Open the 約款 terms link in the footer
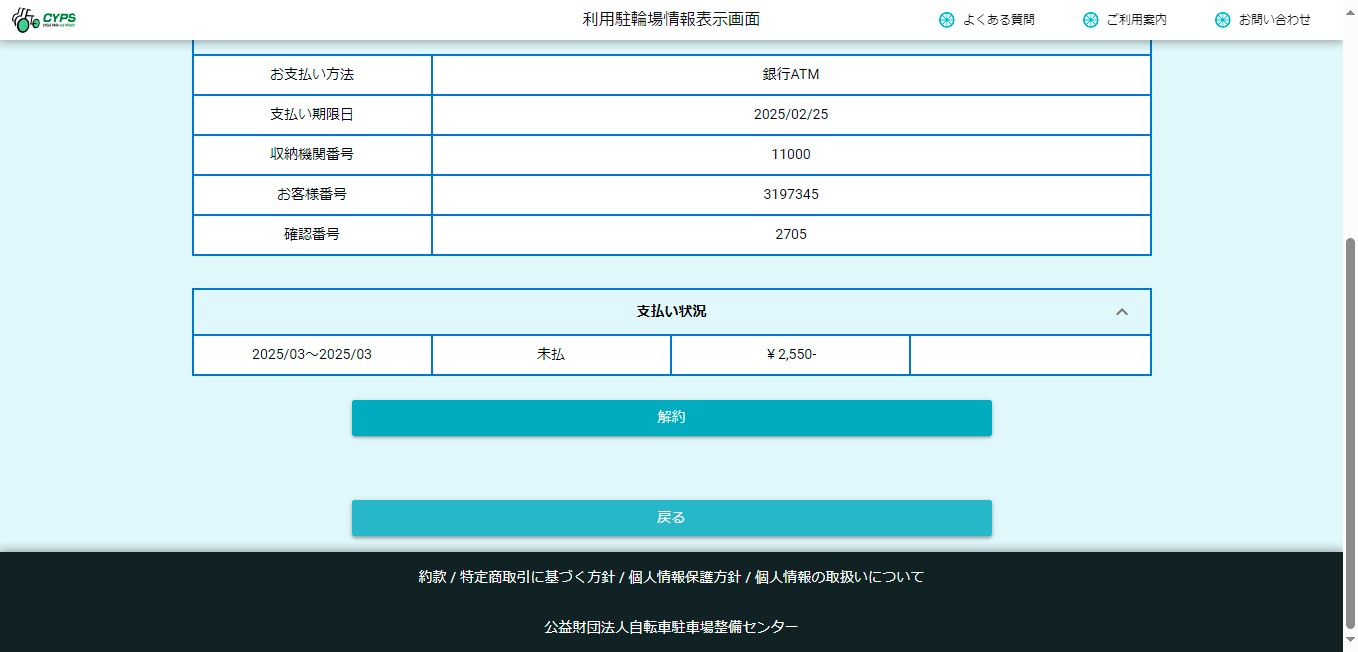This screenshot has height=652, width=1358. point(432,577)
